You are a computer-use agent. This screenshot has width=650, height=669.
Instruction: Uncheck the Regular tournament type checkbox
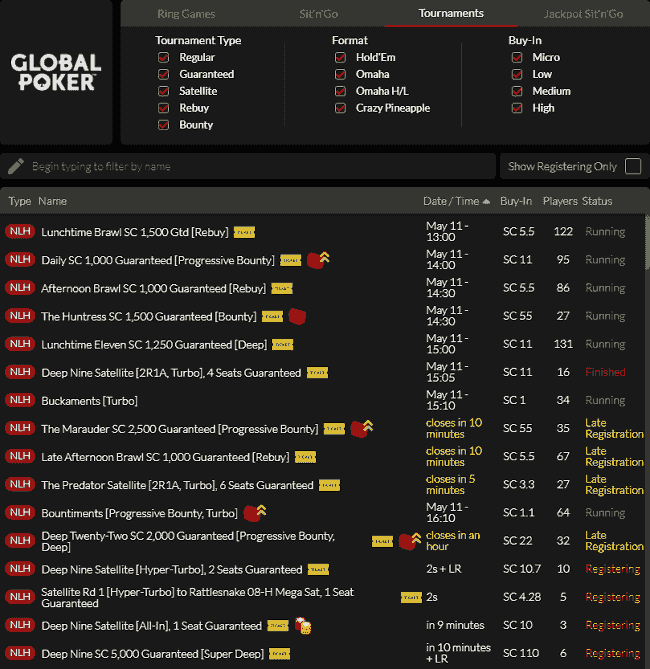click(163, 57)
